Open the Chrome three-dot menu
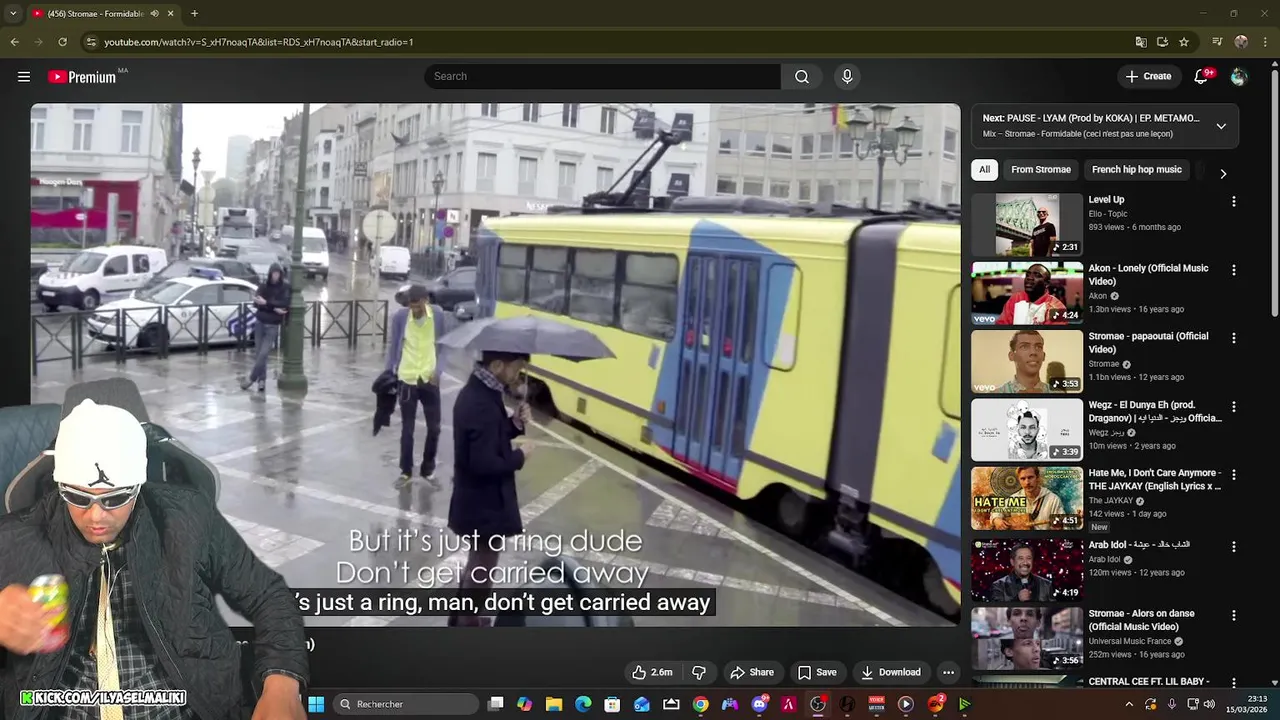 click(1265, 42)
